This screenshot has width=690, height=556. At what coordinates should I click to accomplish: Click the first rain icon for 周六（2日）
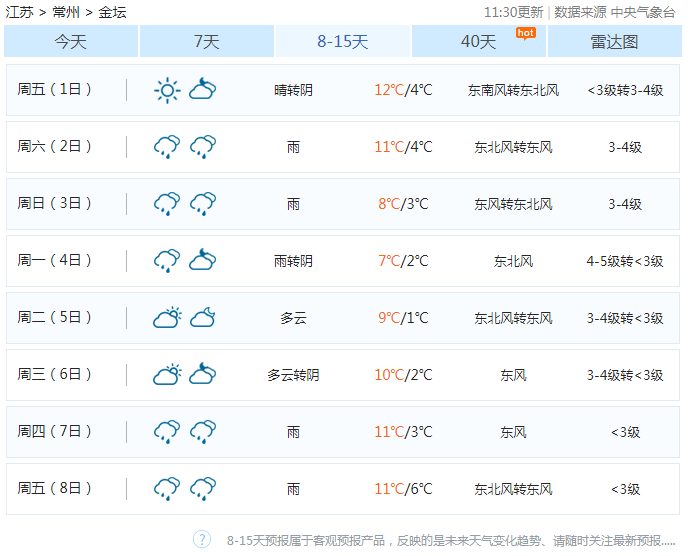tap(167, 147)
